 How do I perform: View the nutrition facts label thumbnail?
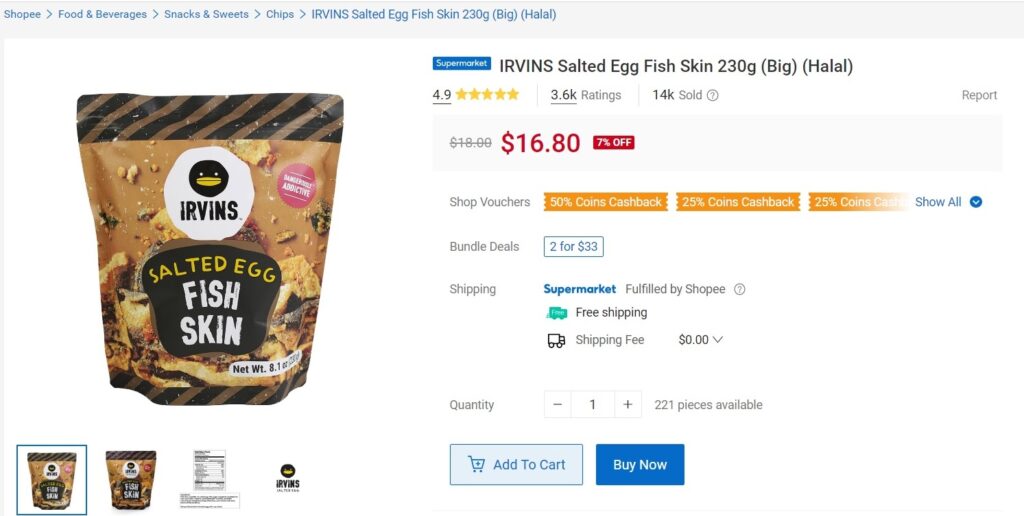tap(209, 479)
